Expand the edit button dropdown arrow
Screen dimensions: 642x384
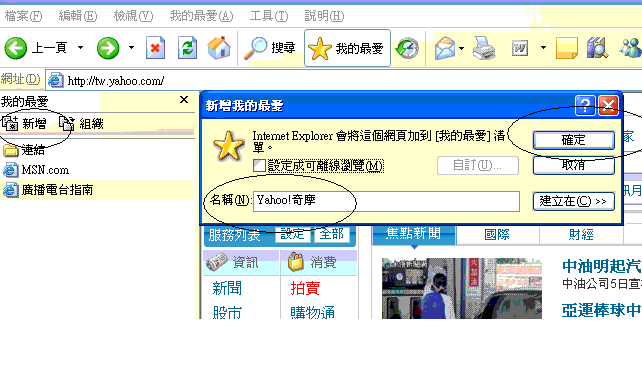543,48
